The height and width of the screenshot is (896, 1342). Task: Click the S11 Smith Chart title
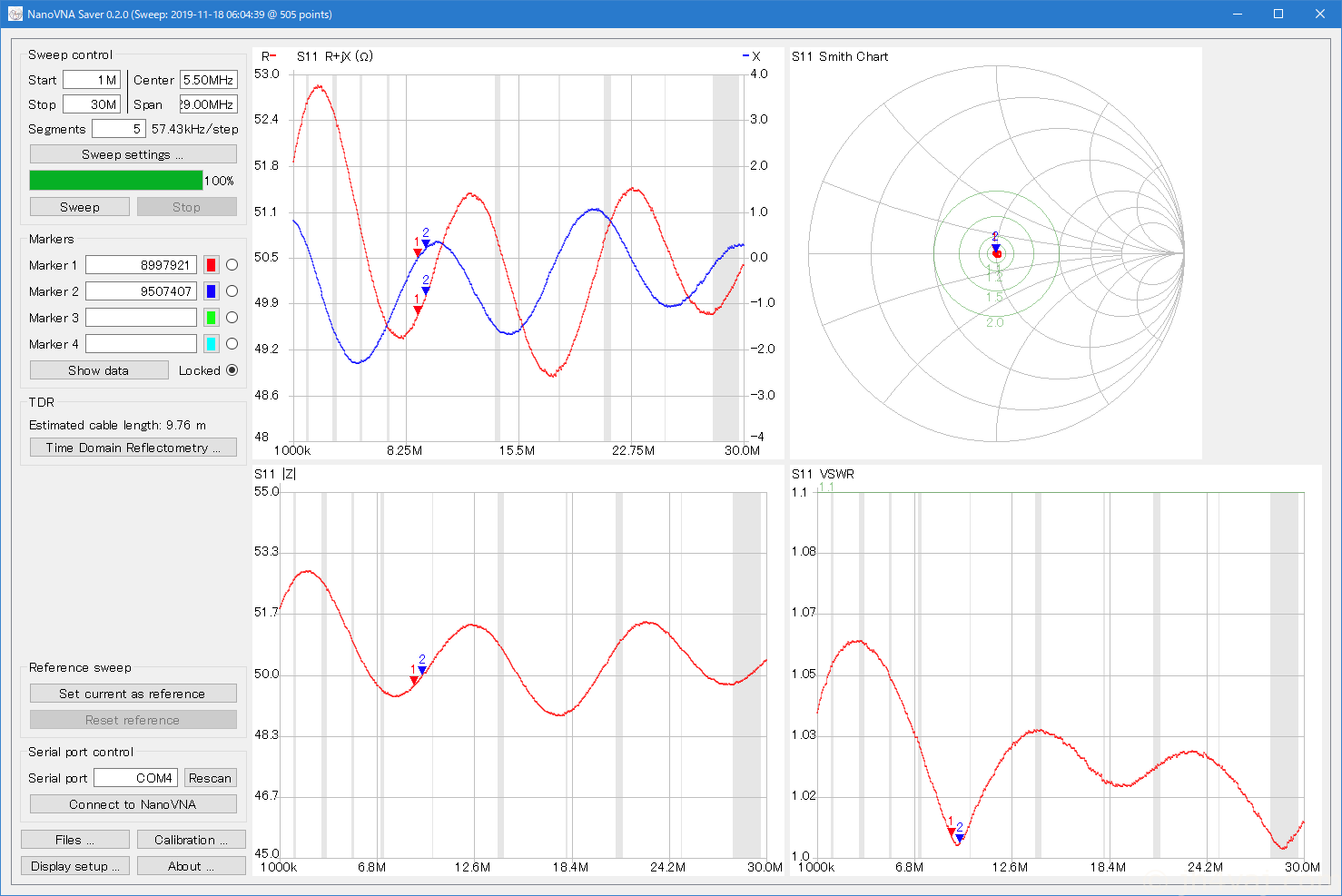coord(840,56)
